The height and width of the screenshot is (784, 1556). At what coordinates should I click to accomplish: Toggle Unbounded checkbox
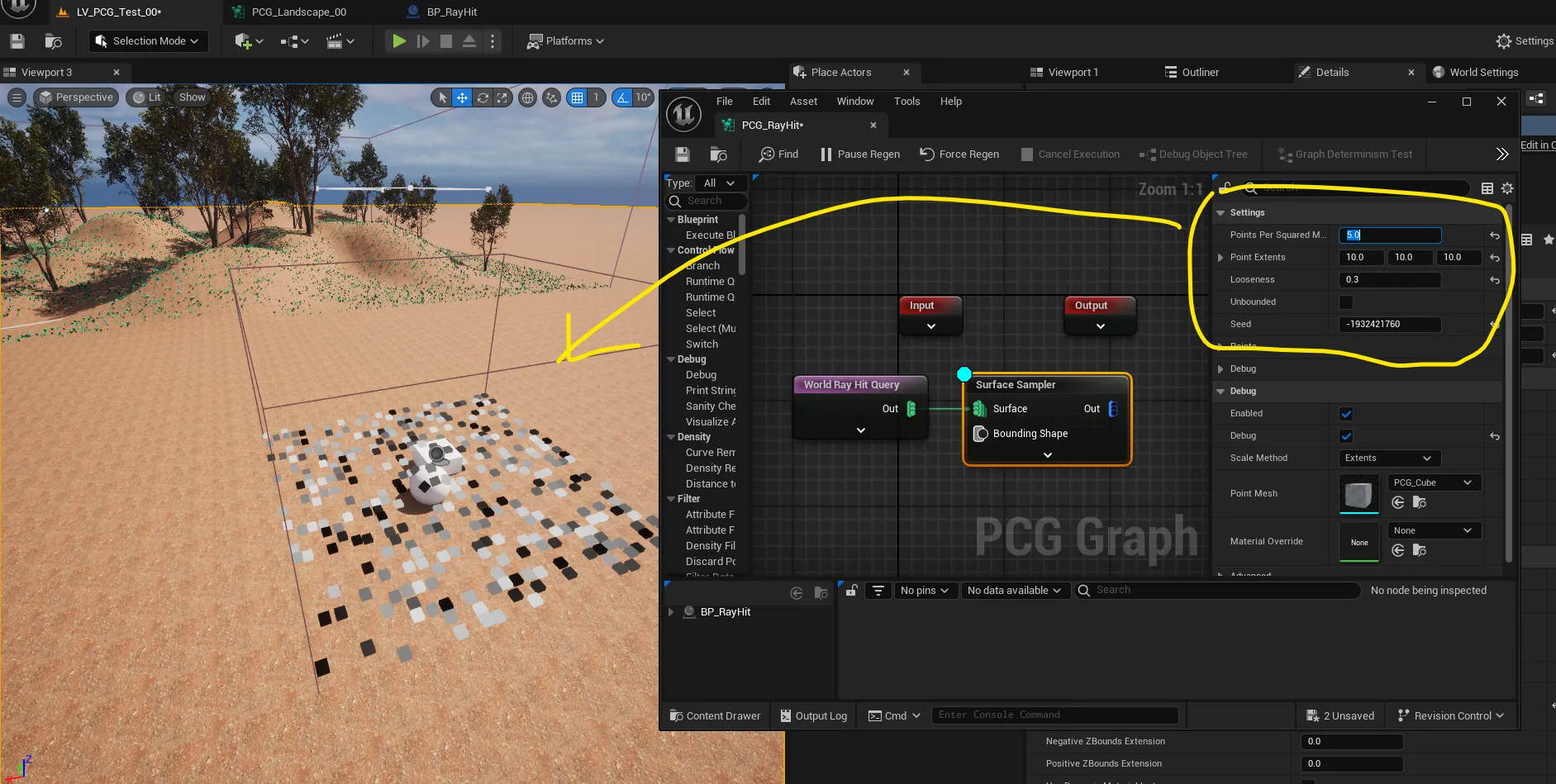(x=1346, y=302)
